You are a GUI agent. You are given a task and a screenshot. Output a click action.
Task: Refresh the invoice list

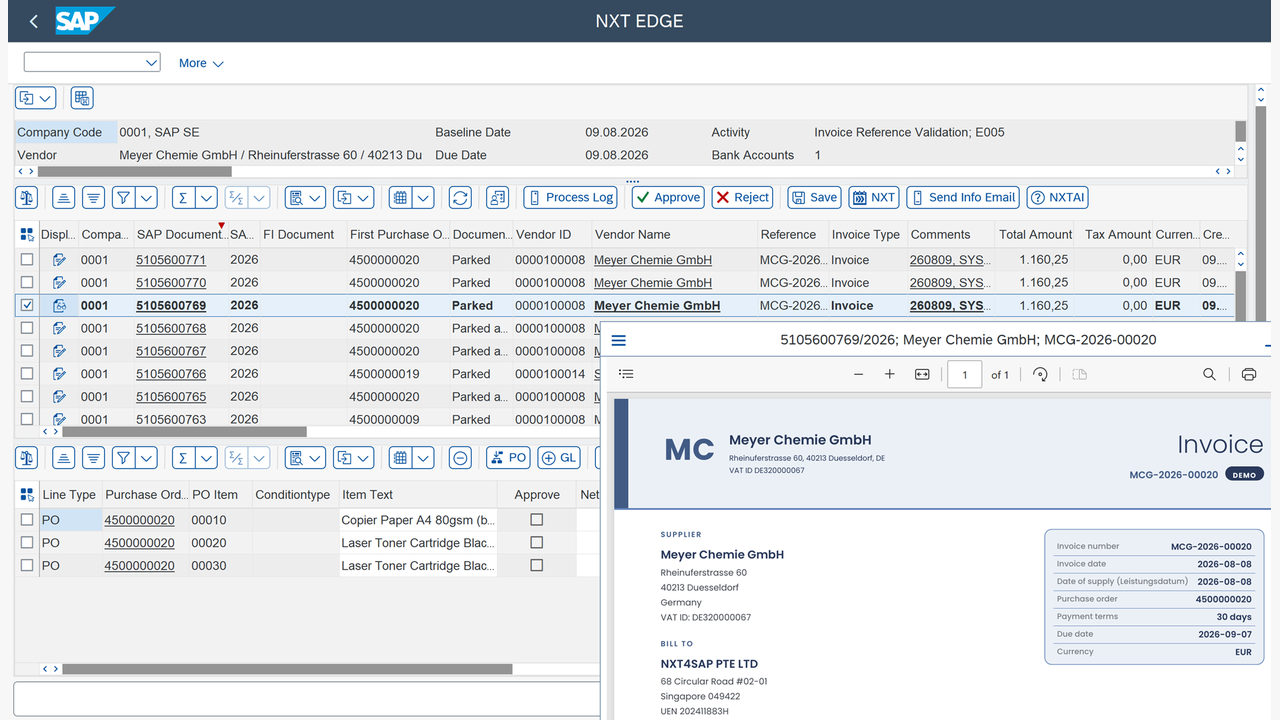(x=460, y=198)
